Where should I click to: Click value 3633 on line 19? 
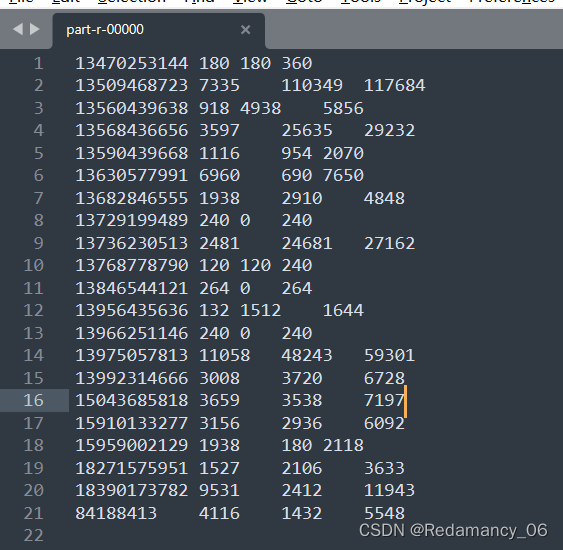(384, 468)
